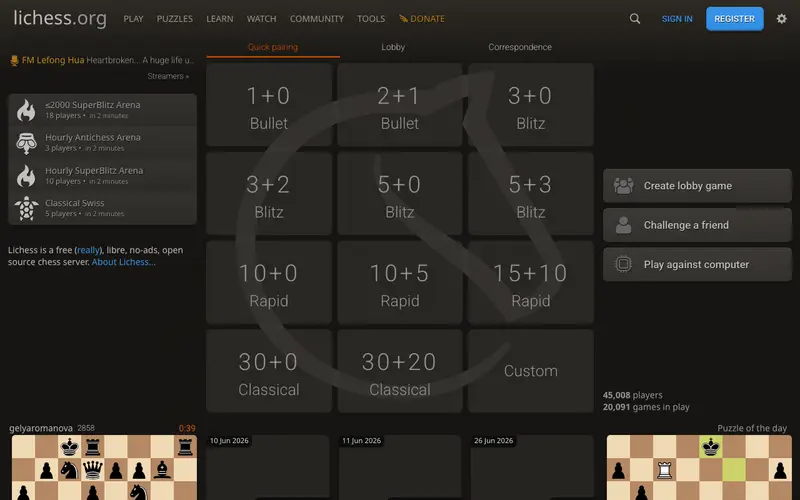Image resolution: width=800 pixels, height=500 pixels.
Task: Click the (really) link
Action: click(88, 250)
